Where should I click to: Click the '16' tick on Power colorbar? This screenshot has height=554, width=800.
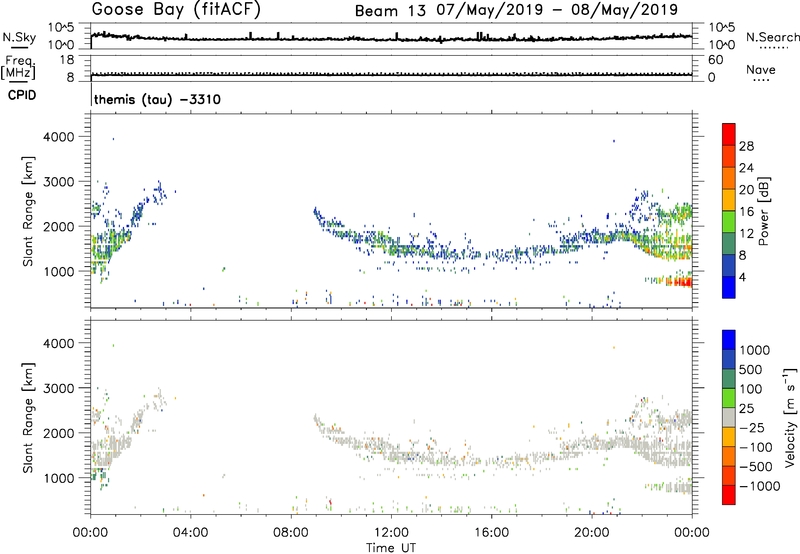746,212
